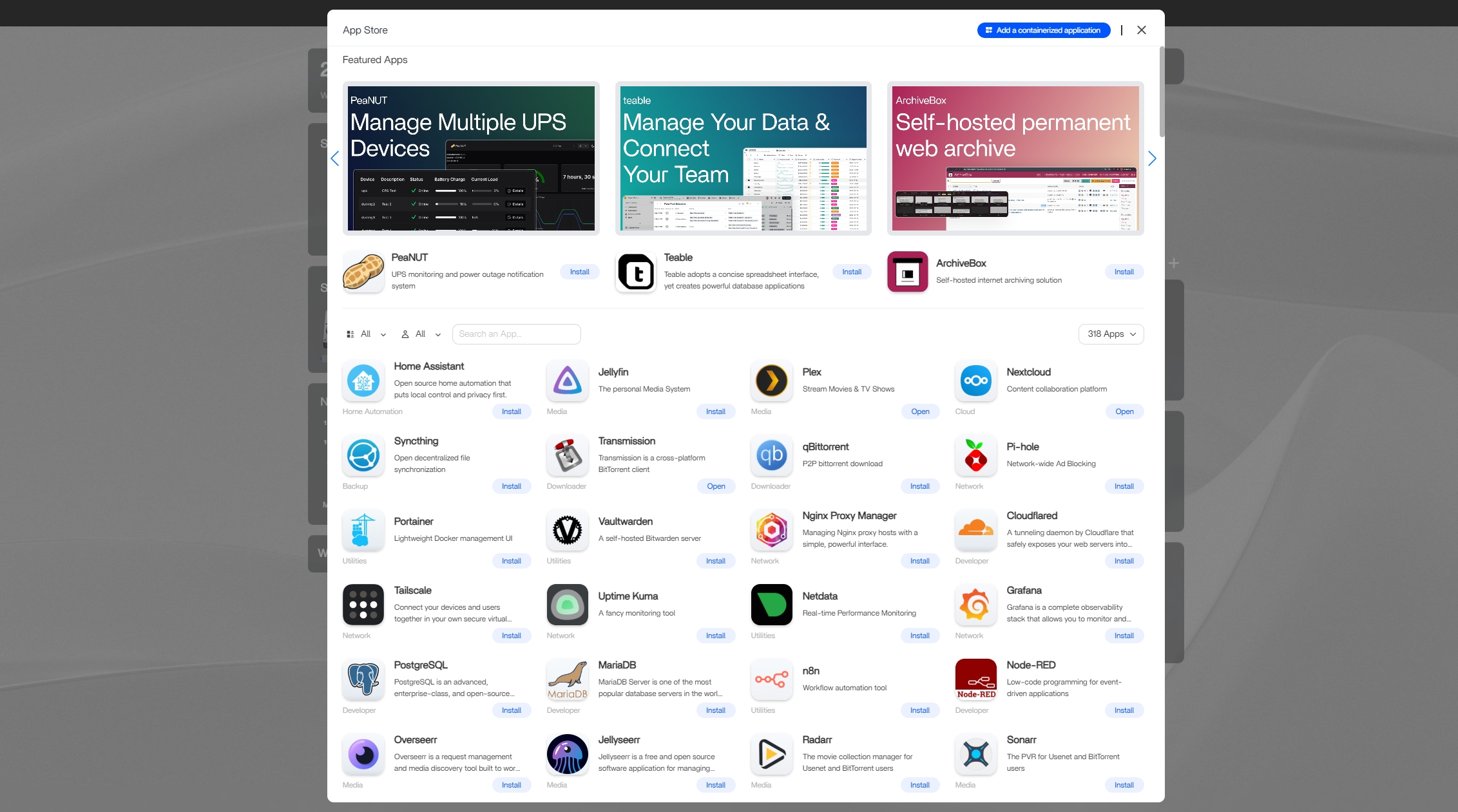Click the Nginx Proxy Manager title
Viewport: 1458px width, 812px height.
click(849, 516)
